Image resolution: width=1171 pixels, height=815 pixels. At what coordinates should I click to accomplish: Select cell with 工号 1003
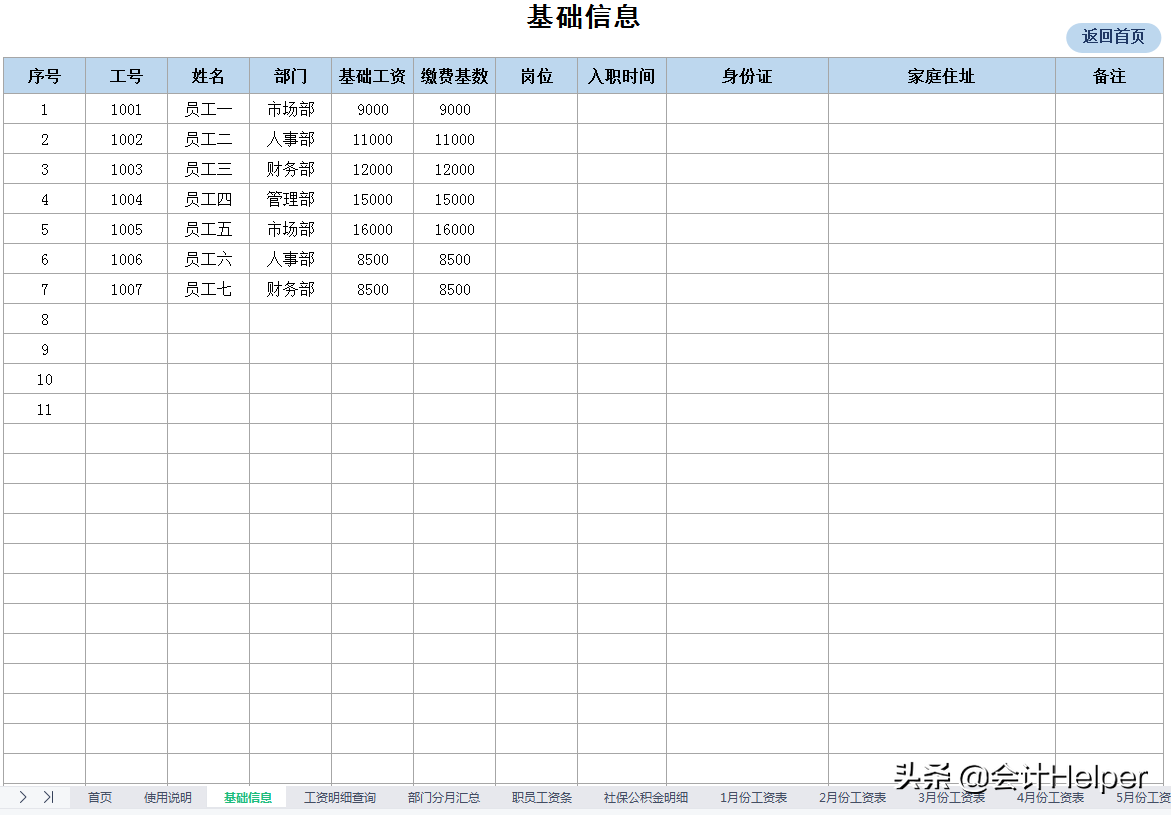coord(126,169)
